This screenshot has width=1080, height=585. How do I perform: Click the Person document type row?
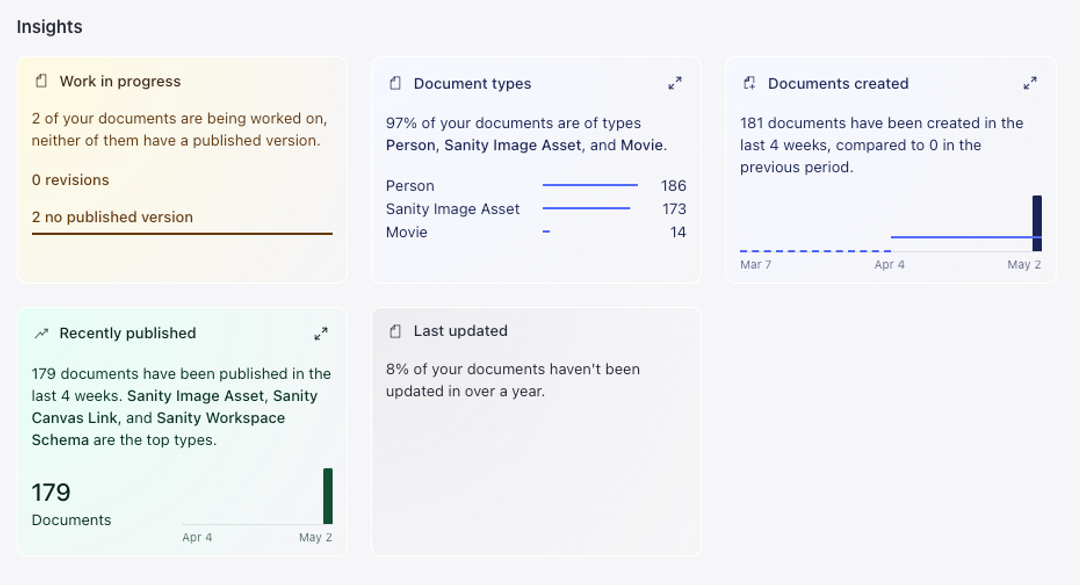(x=535, y=185)
